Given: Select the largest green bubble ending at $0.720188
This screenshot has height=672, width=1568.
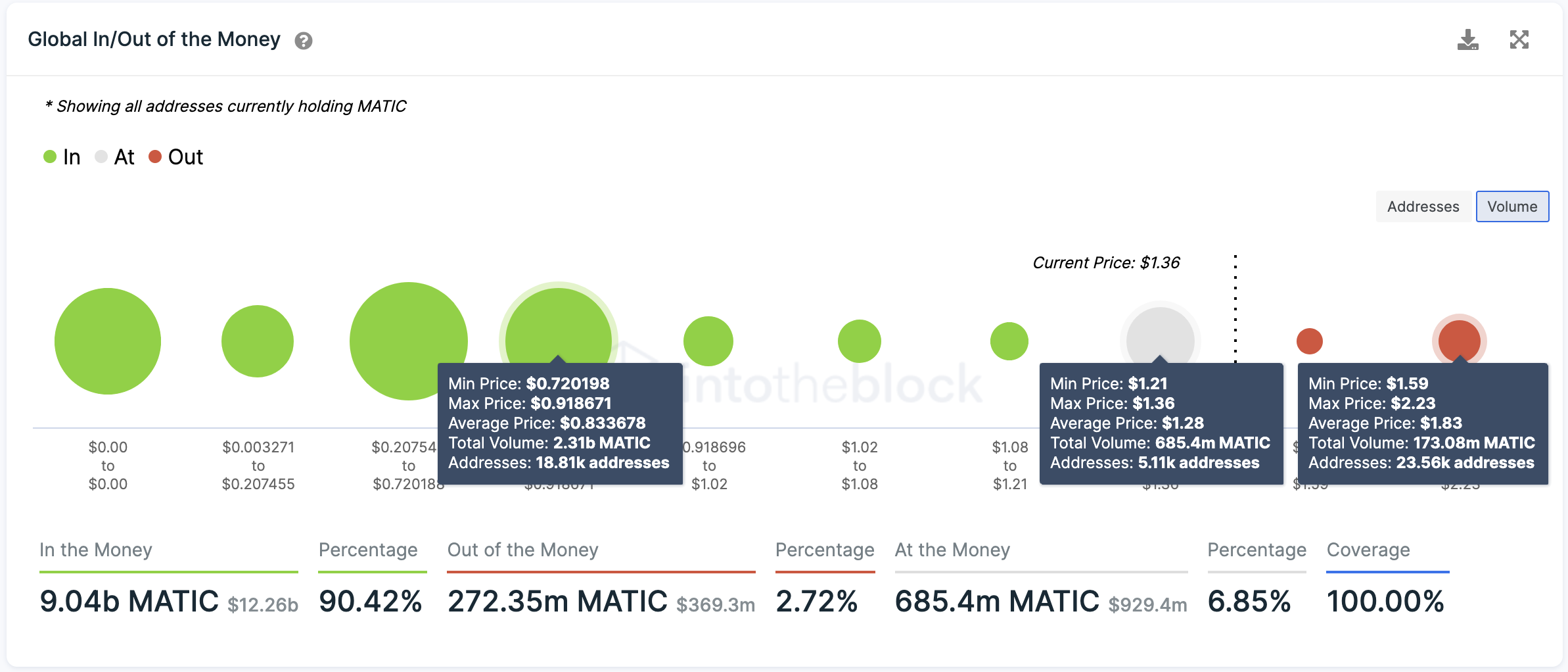Looking at the screenshot, I should pos(409,341).
